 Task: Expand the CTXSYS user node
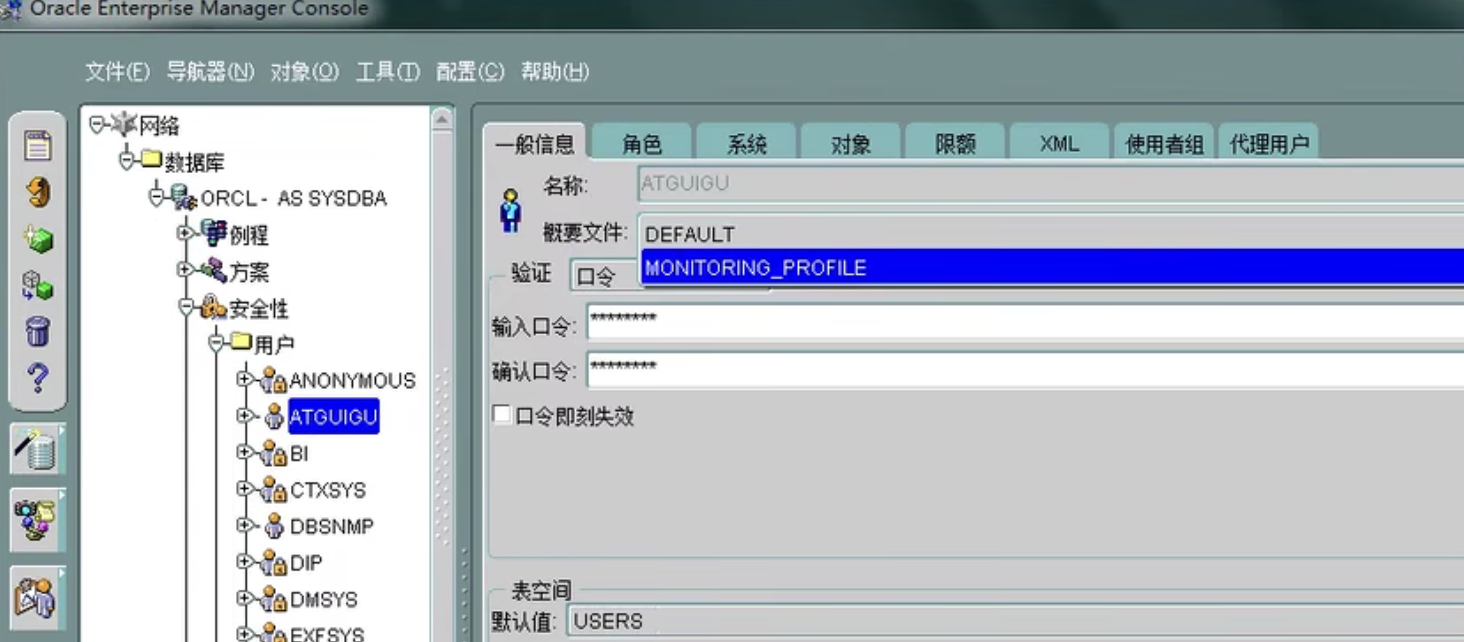pos(245,488)
